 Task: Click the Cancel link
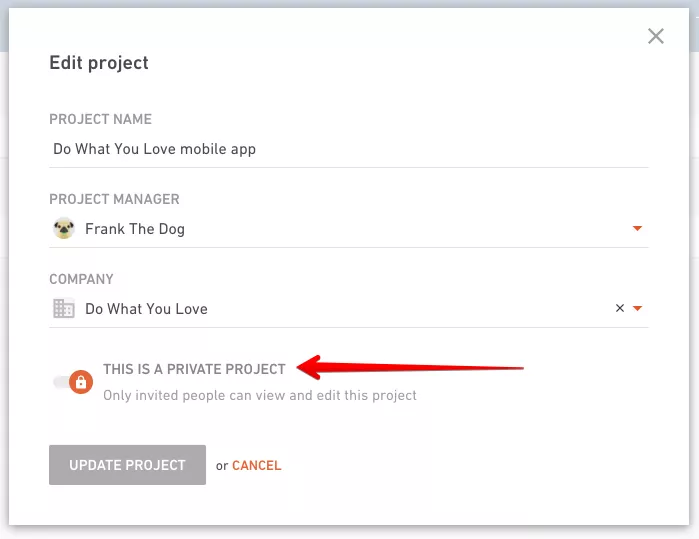[257, 465]
